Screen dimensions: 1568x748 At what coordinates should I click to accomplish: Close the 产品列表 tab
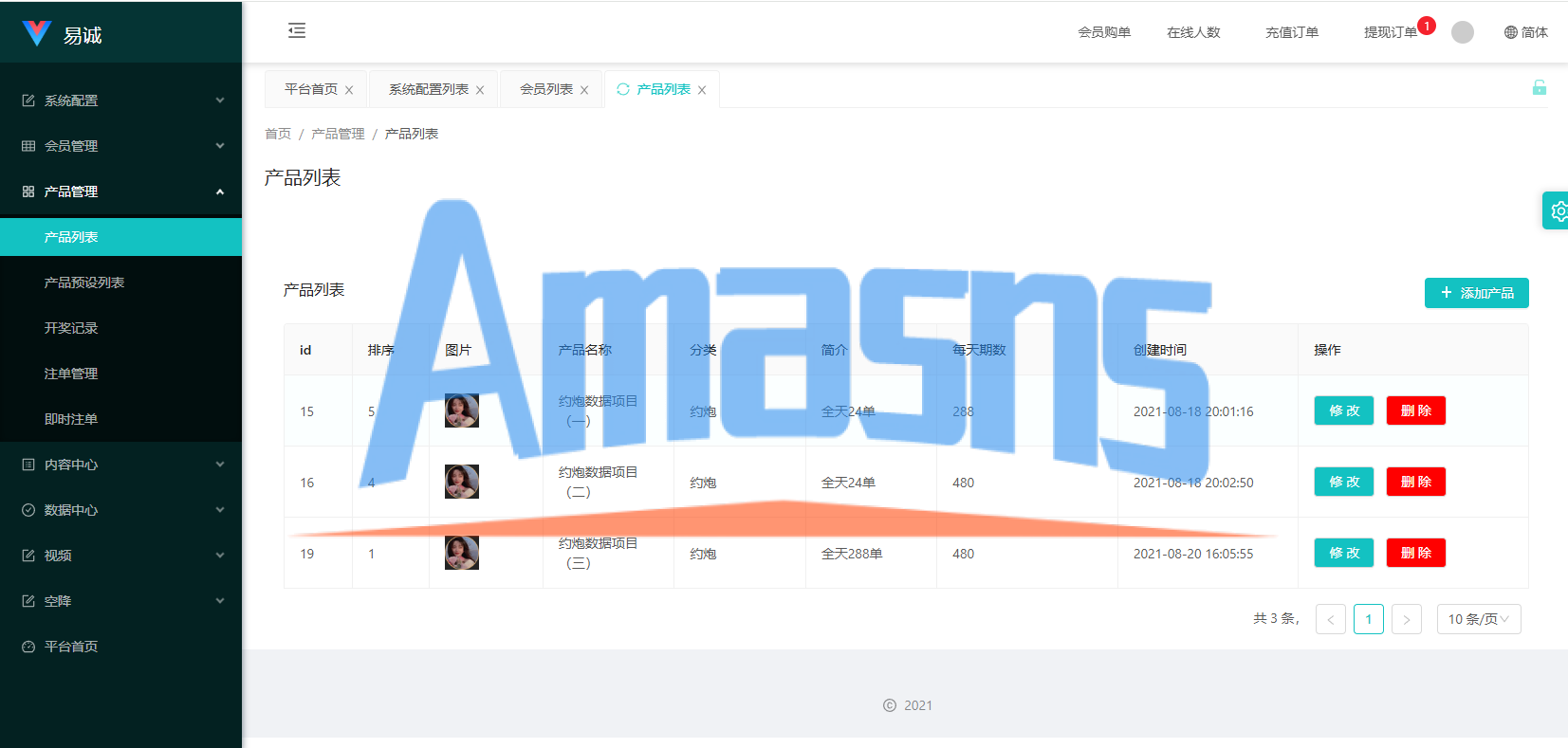pyautogui.click(x=702, y=90)
